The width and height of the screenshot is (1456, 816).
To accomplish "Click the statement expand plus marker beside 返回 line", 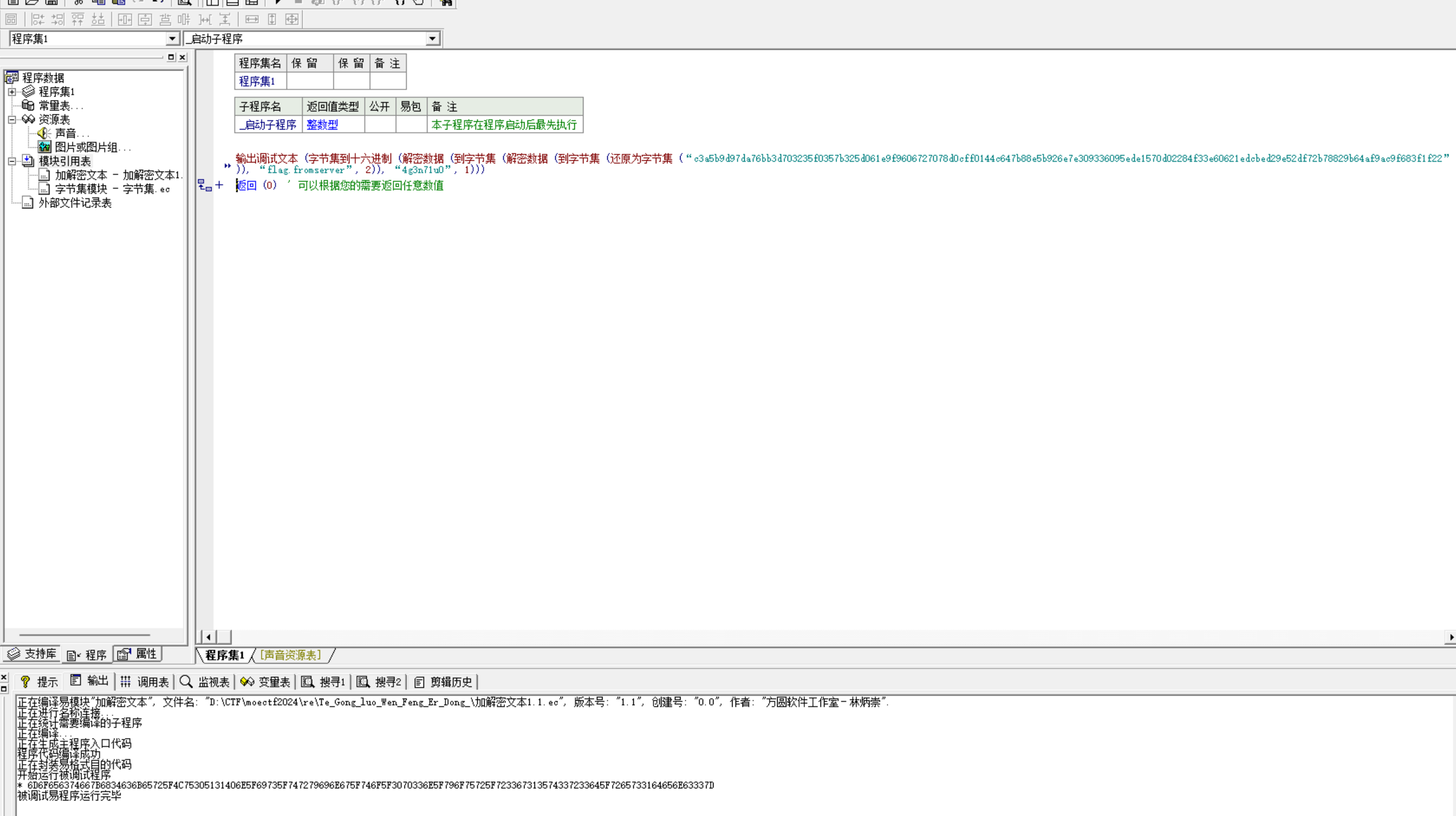I will pyautogui.click(x=219, y=186).
